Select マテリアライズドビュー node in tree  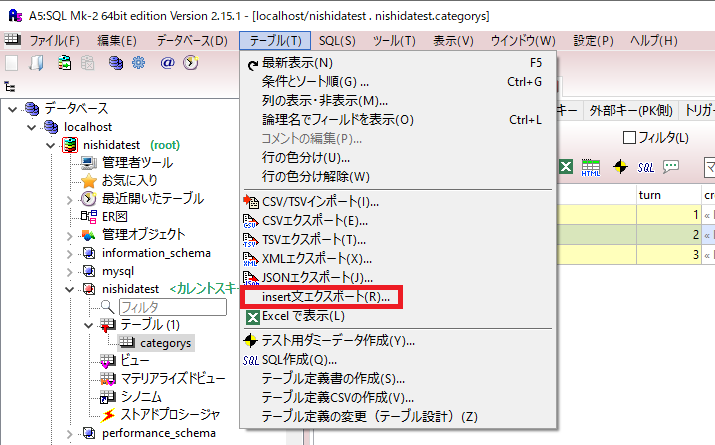click(x=173, y=378)
